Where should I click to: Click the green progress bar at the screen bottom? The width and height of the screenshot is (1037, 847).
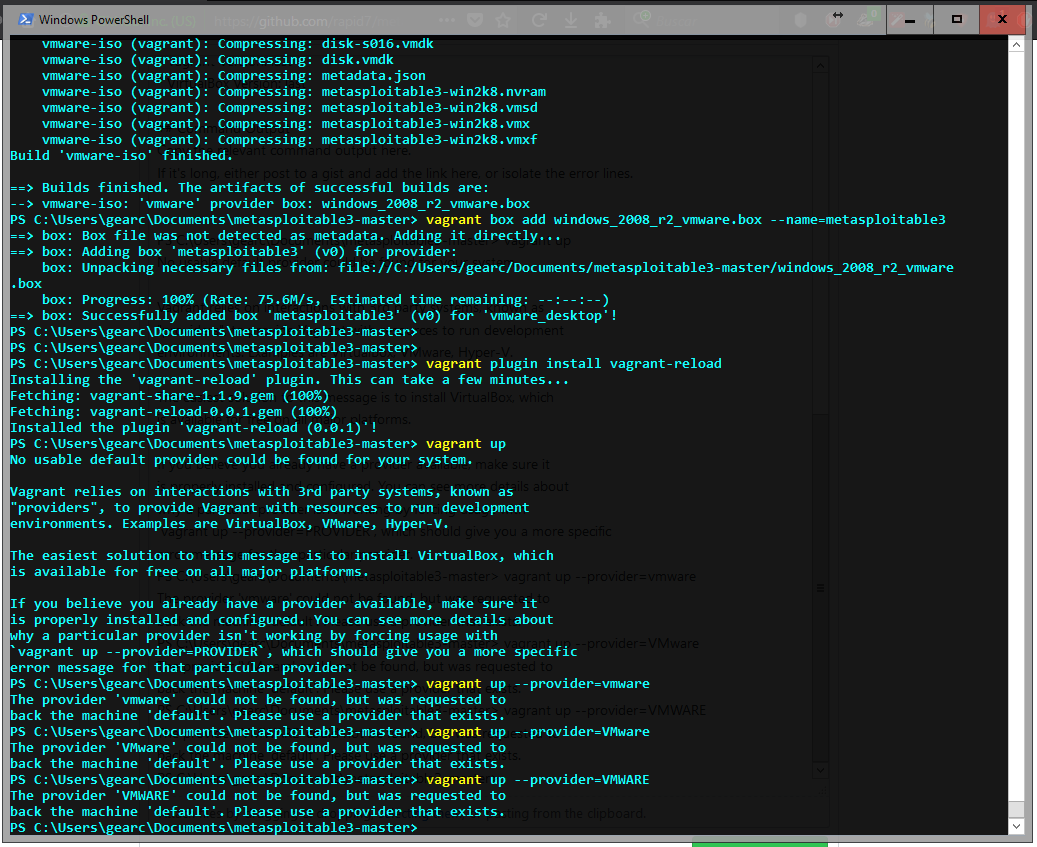pyautogui.click(x=760, y=842)
